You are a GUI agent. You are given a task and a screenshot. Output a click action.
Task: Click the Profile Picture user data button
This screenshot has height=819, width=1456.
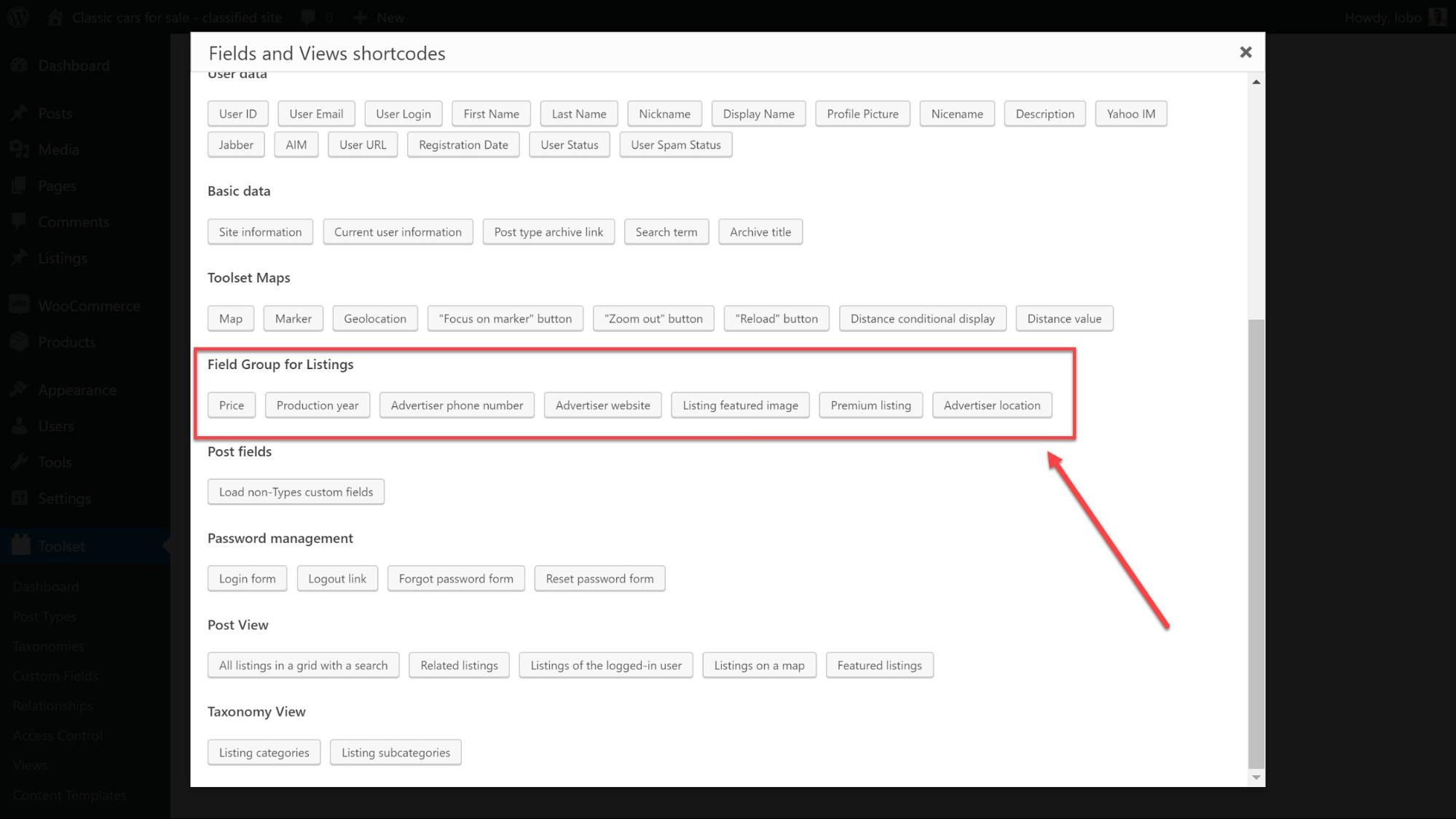862,114
